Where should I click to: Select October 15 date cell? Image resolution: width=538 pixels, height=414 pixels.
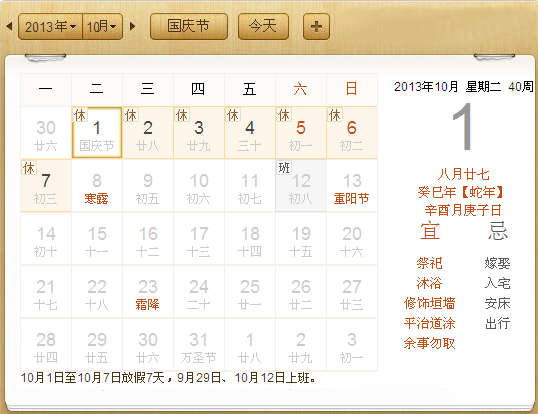tap(97, 239)
